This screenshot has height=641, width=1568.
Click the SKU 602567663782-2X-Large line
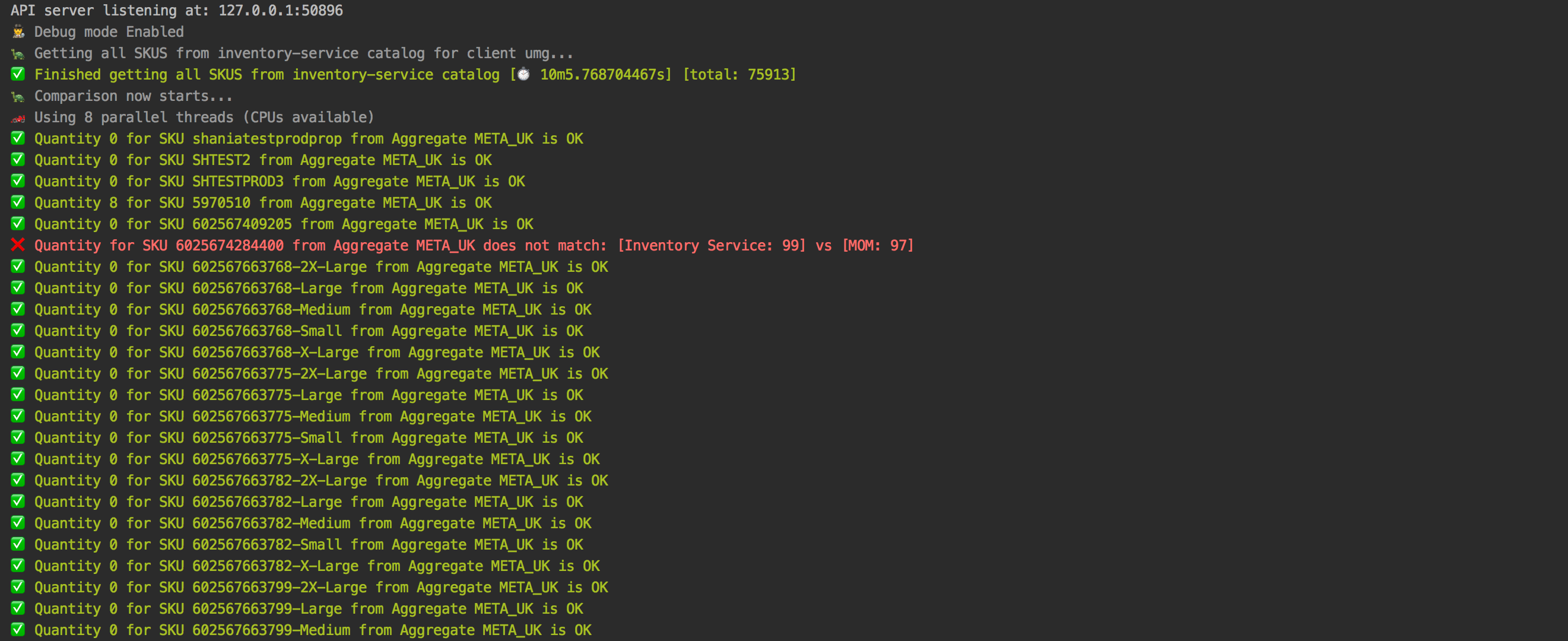(322, 480)
